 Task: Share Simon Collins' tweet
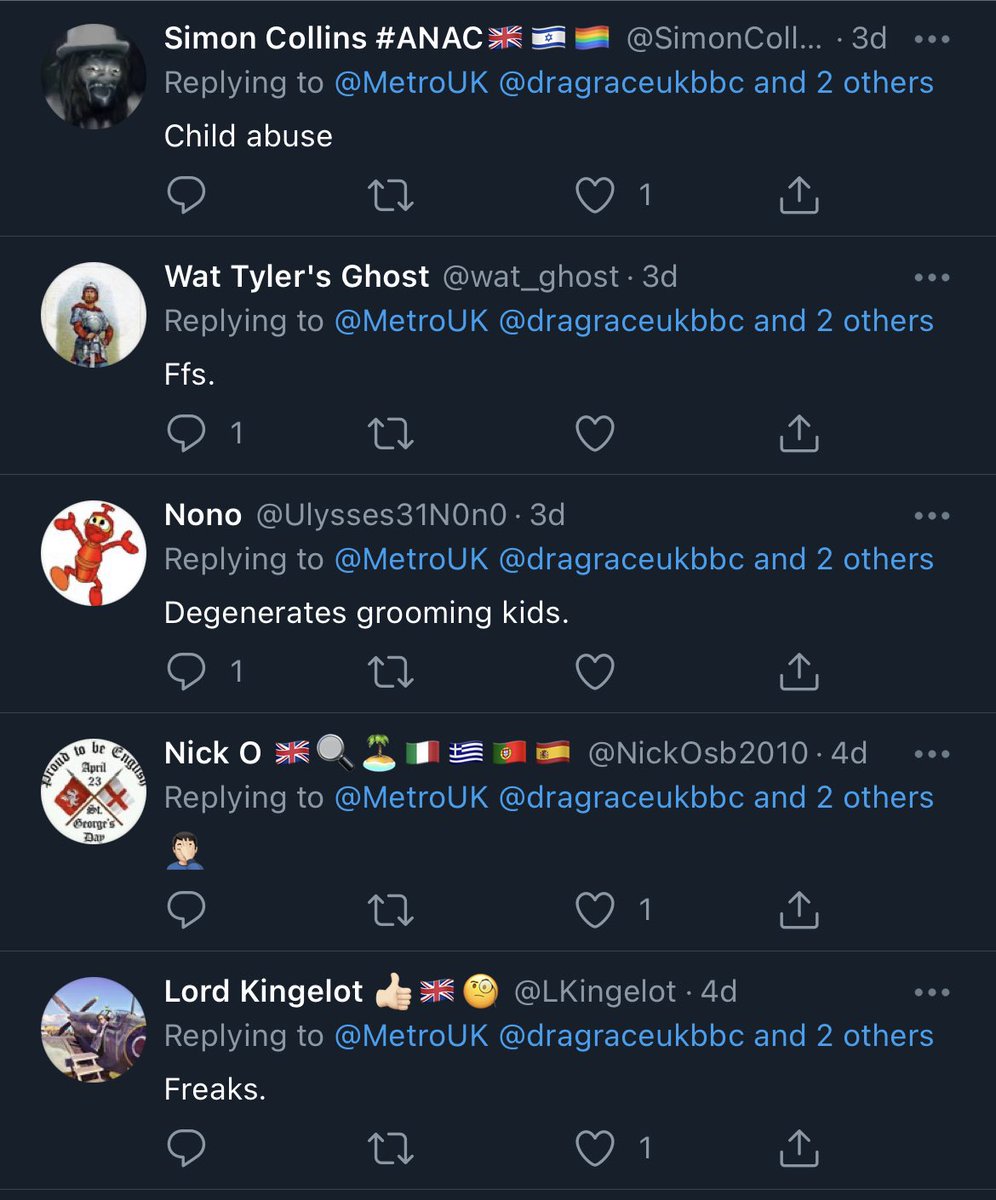point(799,196)
